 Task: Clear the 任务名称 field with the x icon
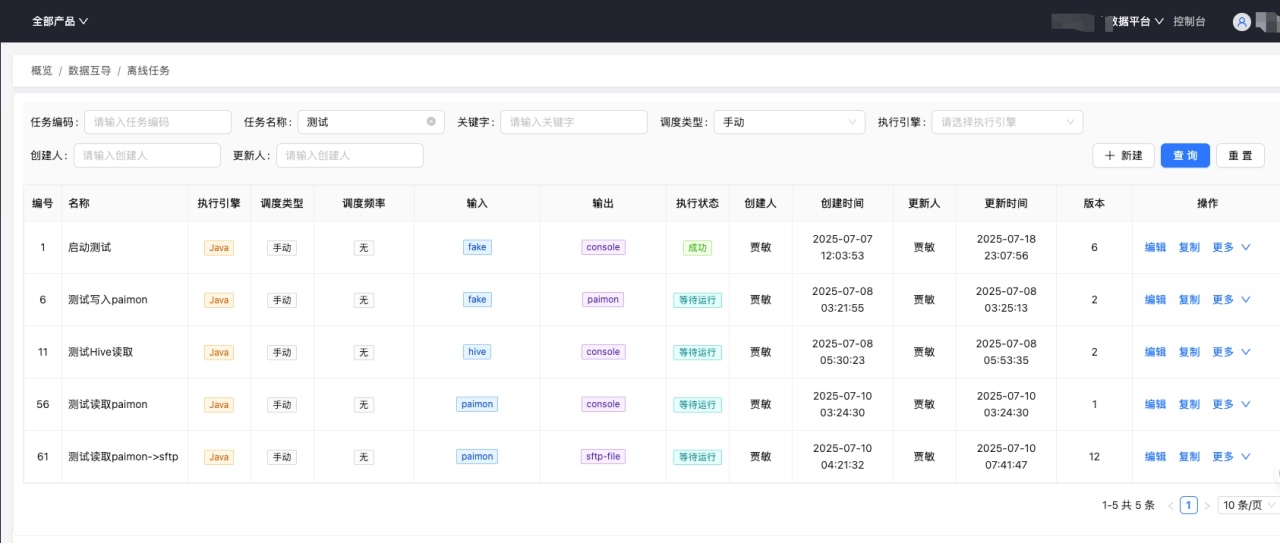431,122
